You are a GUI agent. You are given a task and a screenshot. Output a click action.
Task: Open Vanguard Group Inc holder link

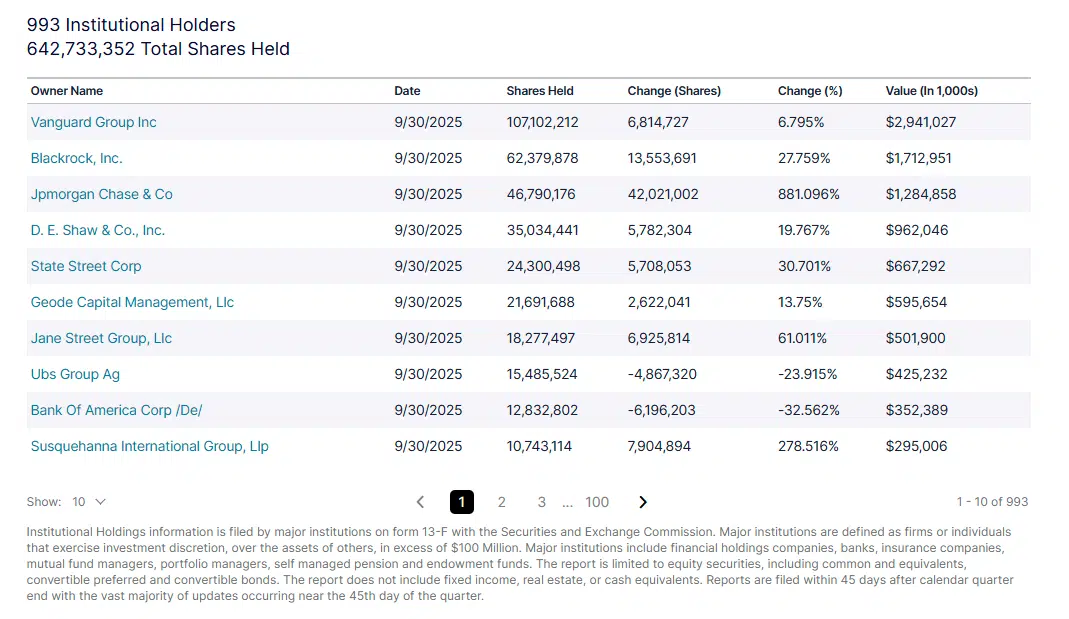pyautogui.click(x=94, y=122)
